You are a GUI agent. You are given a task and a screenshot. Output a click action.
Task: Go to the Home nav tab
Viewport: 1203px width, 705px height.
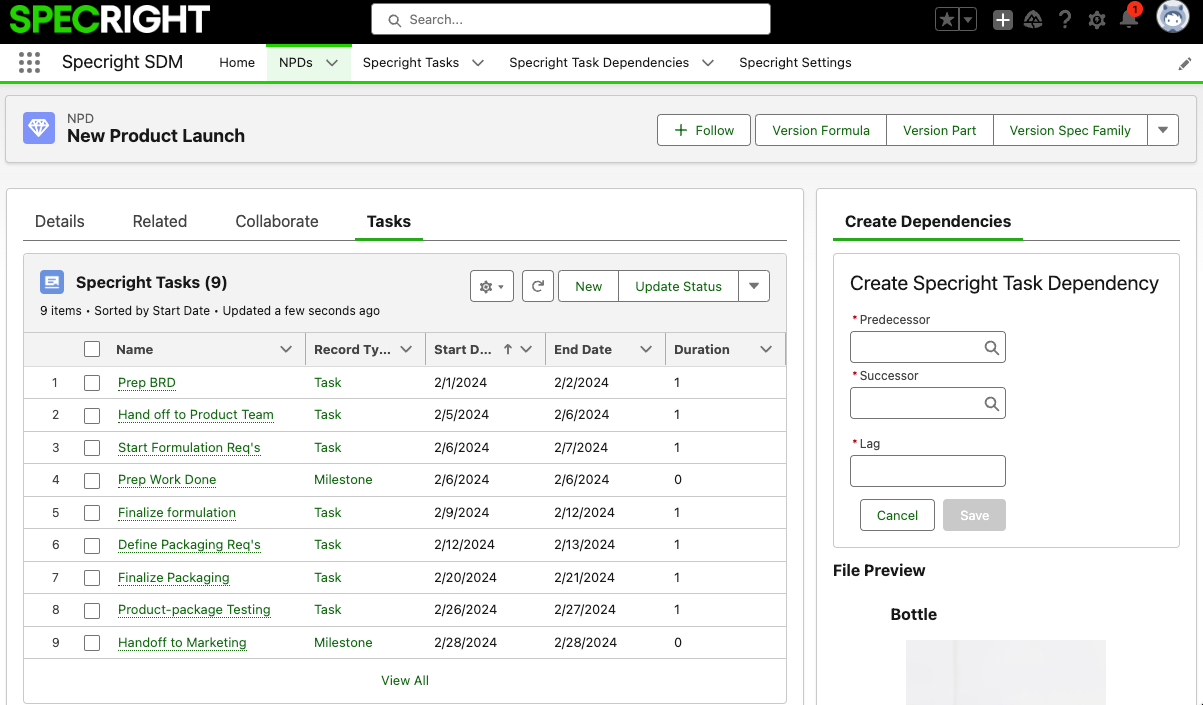(237, 62)
